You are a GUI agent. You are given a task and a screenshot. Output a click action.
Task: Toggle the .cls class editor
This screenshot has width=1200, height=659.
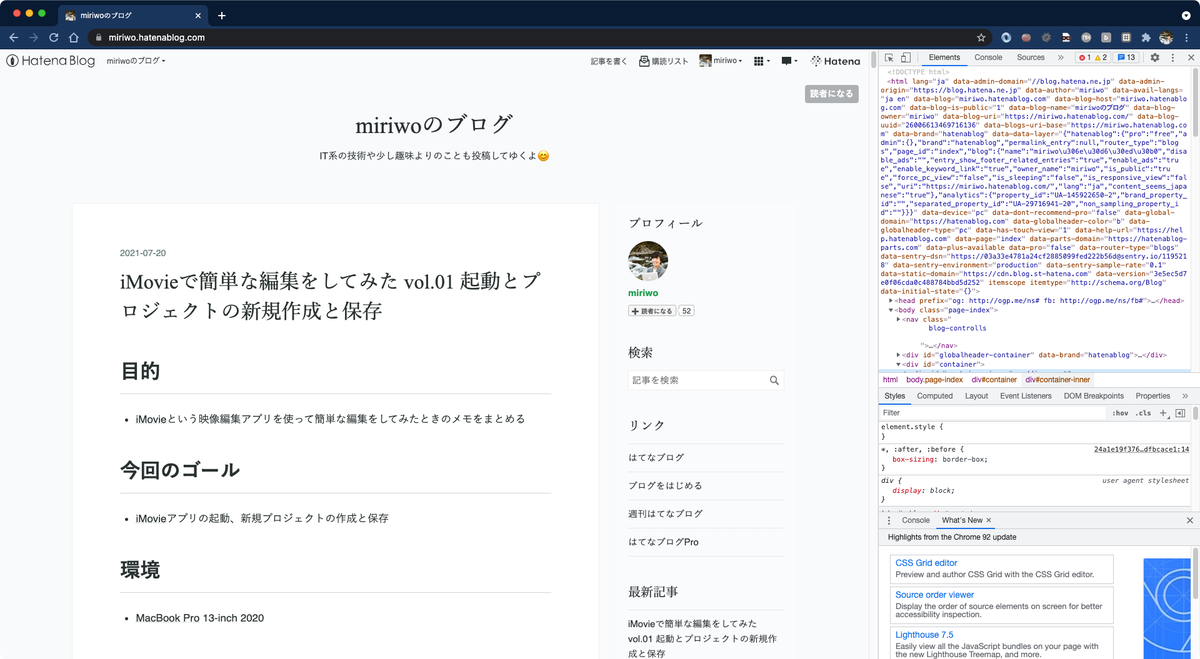pyautogui.click(x=1143, y=412)
